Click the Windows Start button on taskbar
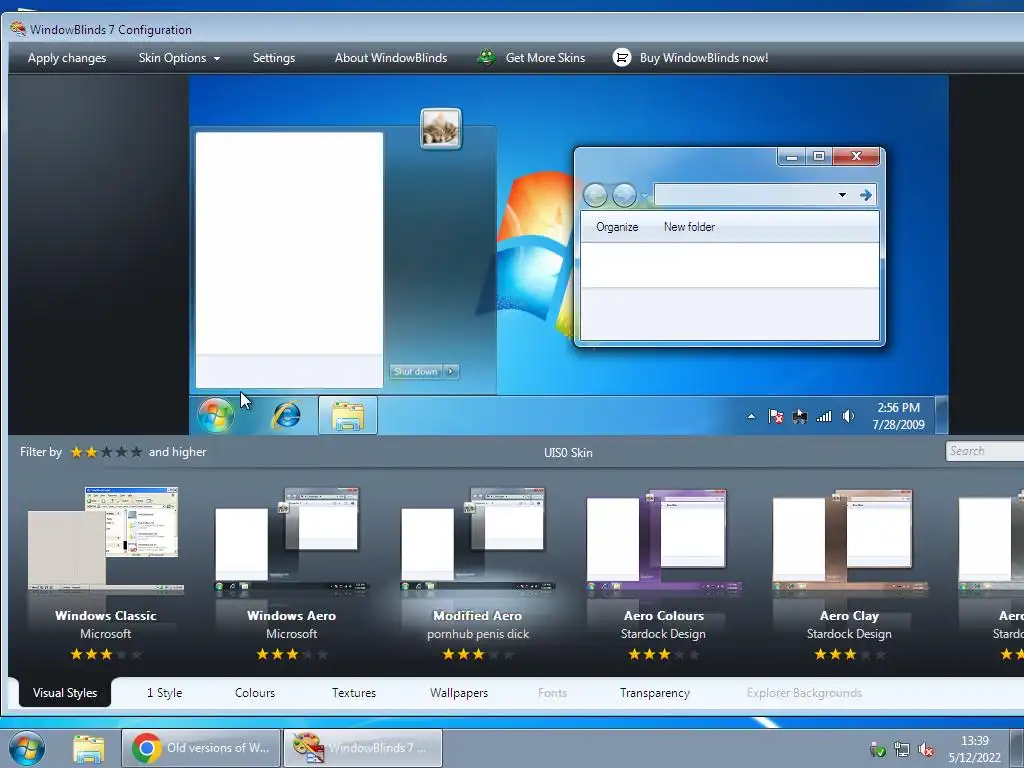The width and height of the screenshot is (1024, 768). point(27,748)
